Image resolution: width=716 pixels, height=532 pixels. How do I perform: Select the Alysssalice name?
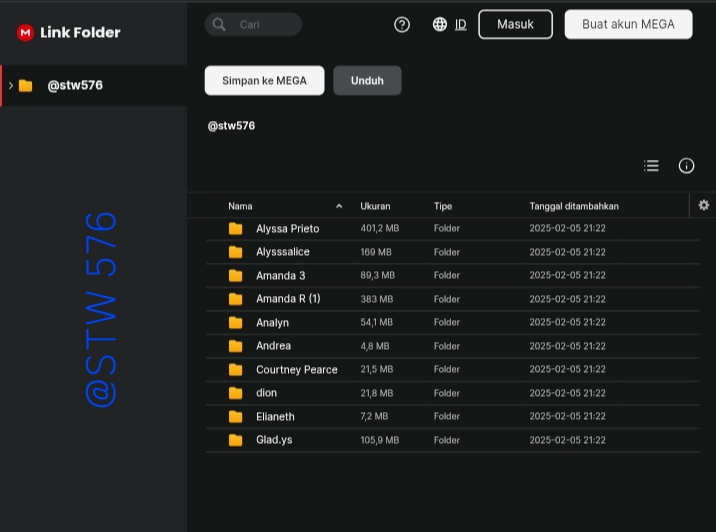(283, 252)
